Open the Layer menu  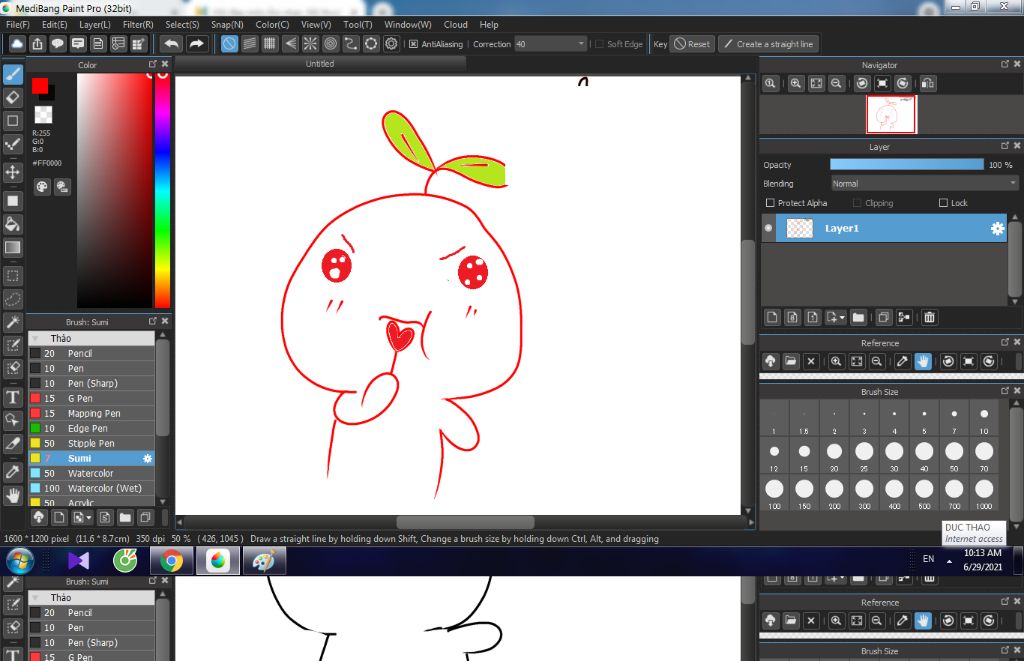click(x=95, y=25)
